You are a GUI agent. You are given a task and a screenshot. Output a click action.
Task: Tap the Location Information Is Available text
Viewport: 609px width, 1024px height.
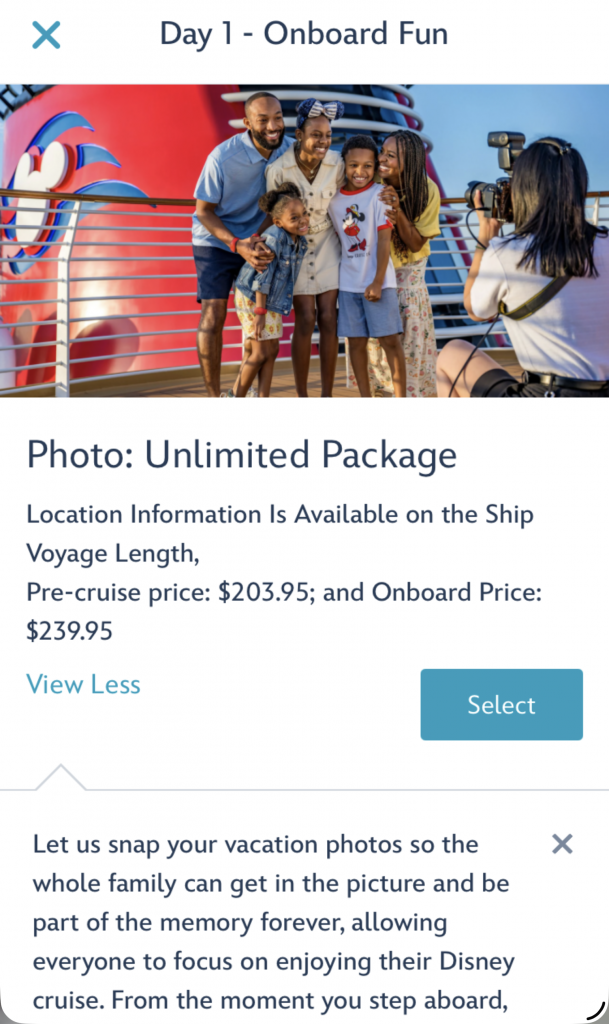coord(280,515)
